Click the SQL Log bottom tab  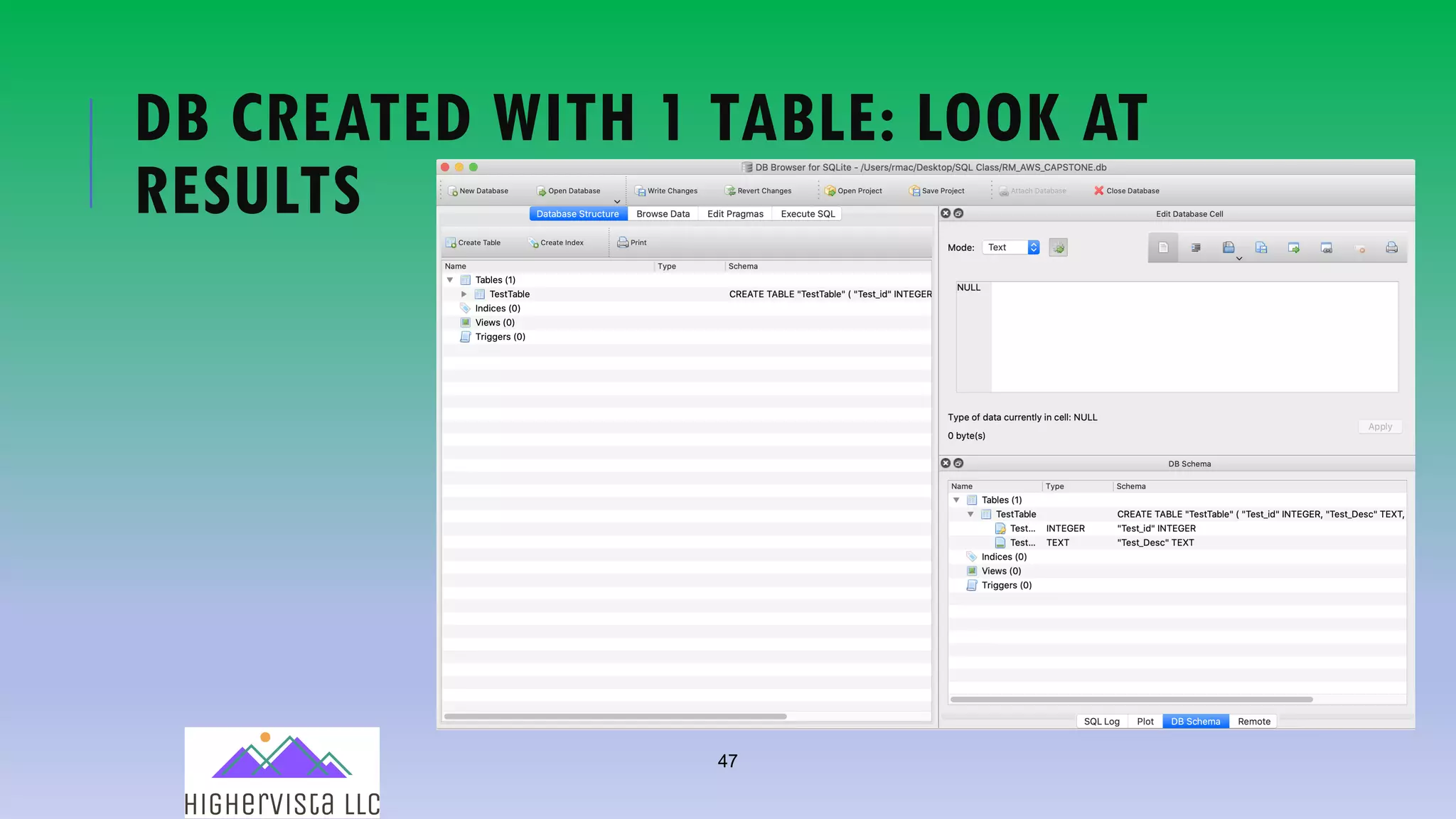tap(1101, 722)
